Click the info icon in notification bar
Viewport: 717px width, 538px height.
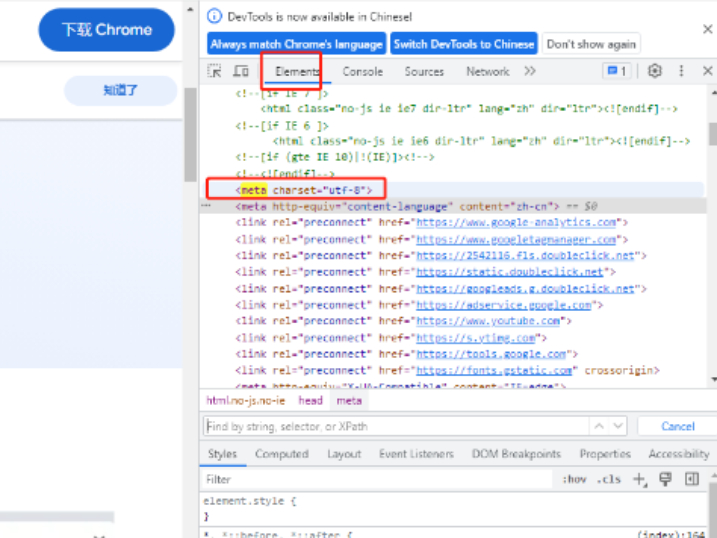click(x=214, y=16)
